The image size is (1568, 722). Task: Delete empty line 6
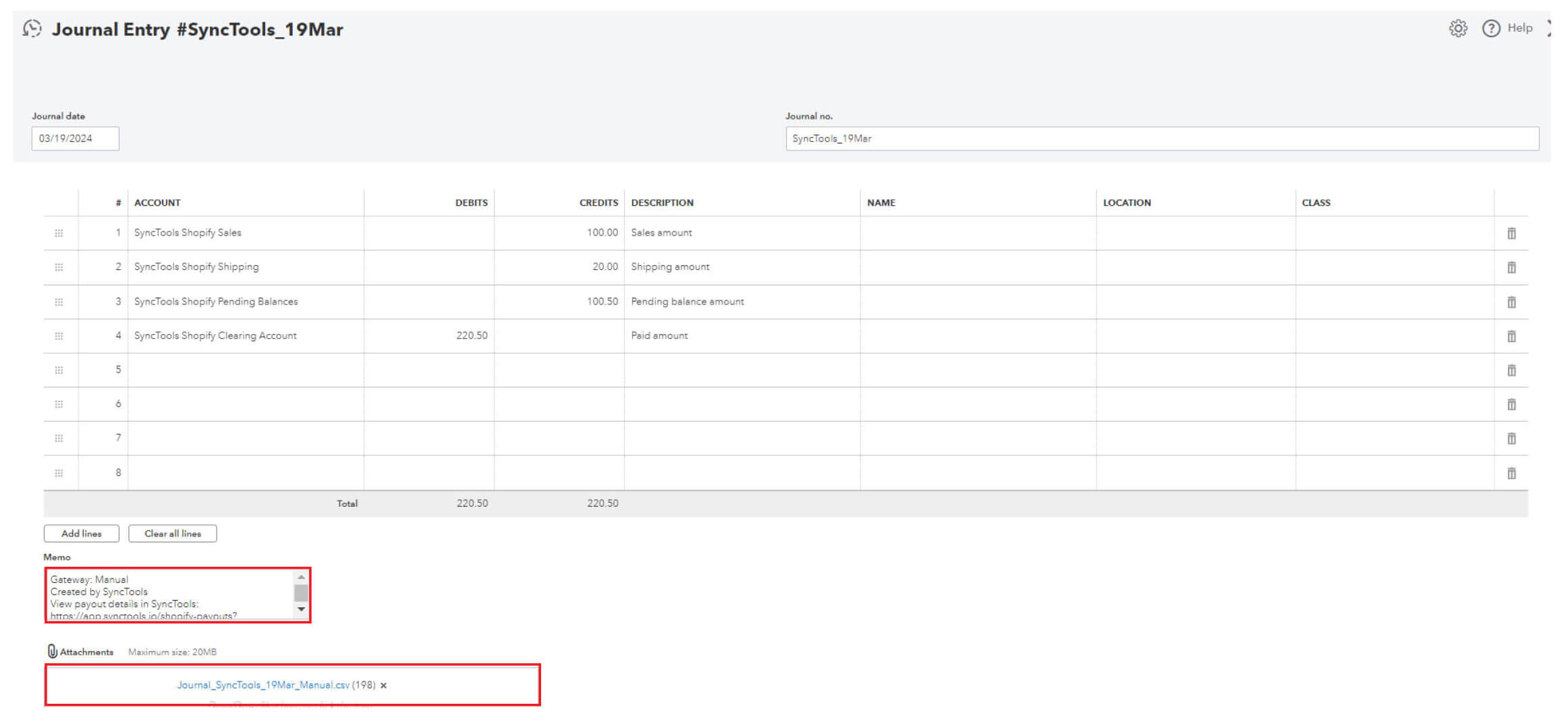coord(1511,404)
